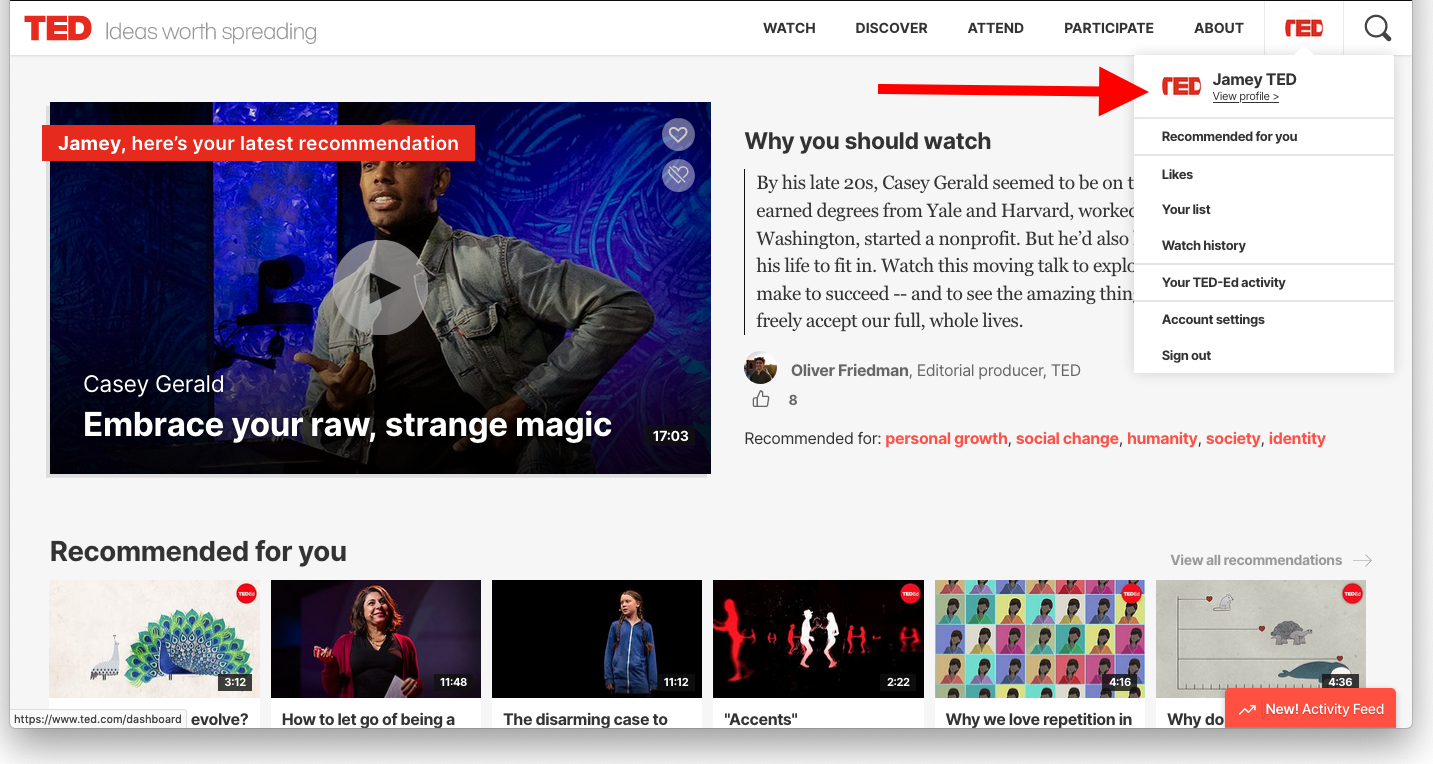Click Oliver Friedman name text

849,370
